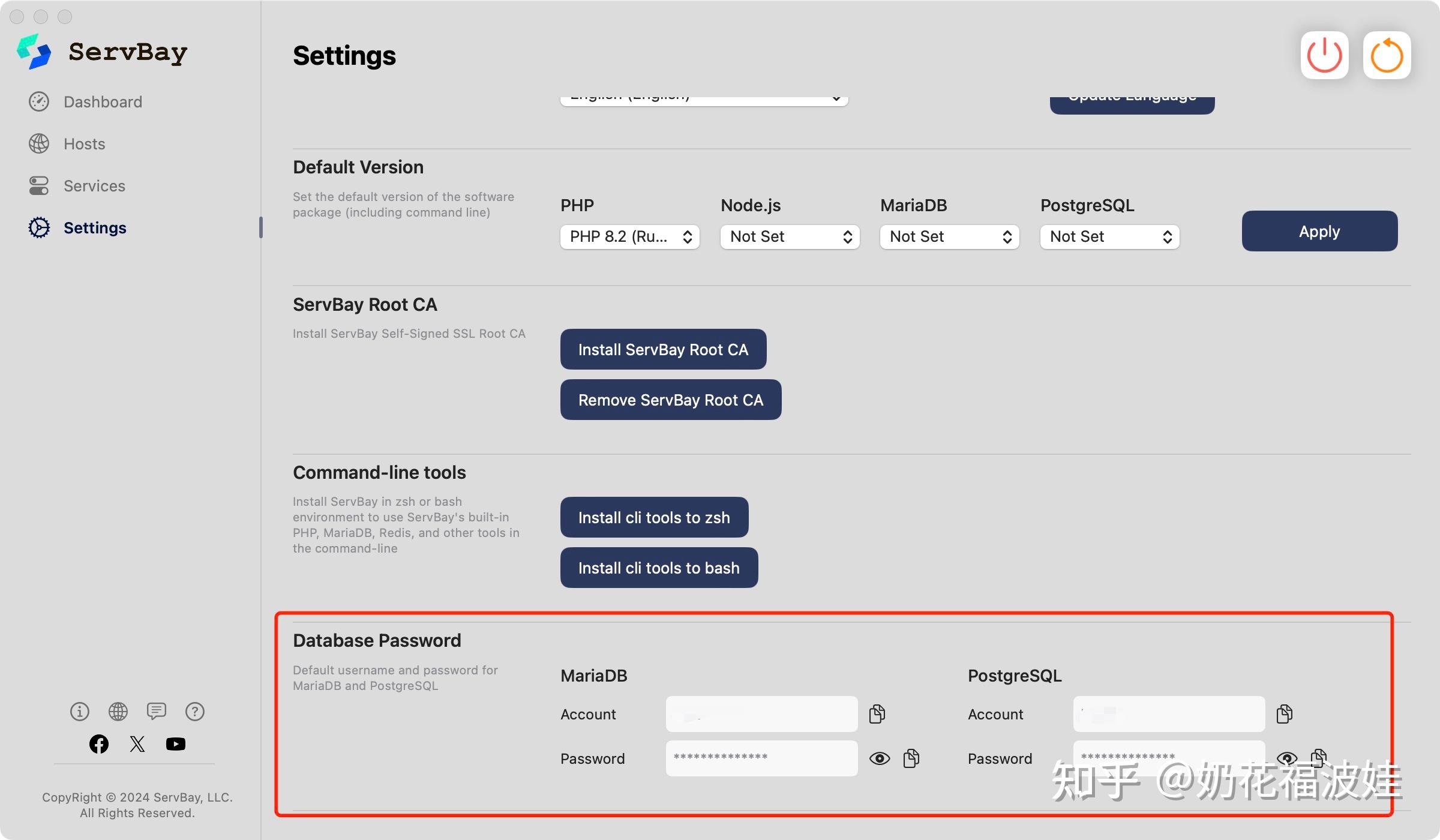
Task: Open the PostgreSQL default version dropdown
Action: (1109, 236)
